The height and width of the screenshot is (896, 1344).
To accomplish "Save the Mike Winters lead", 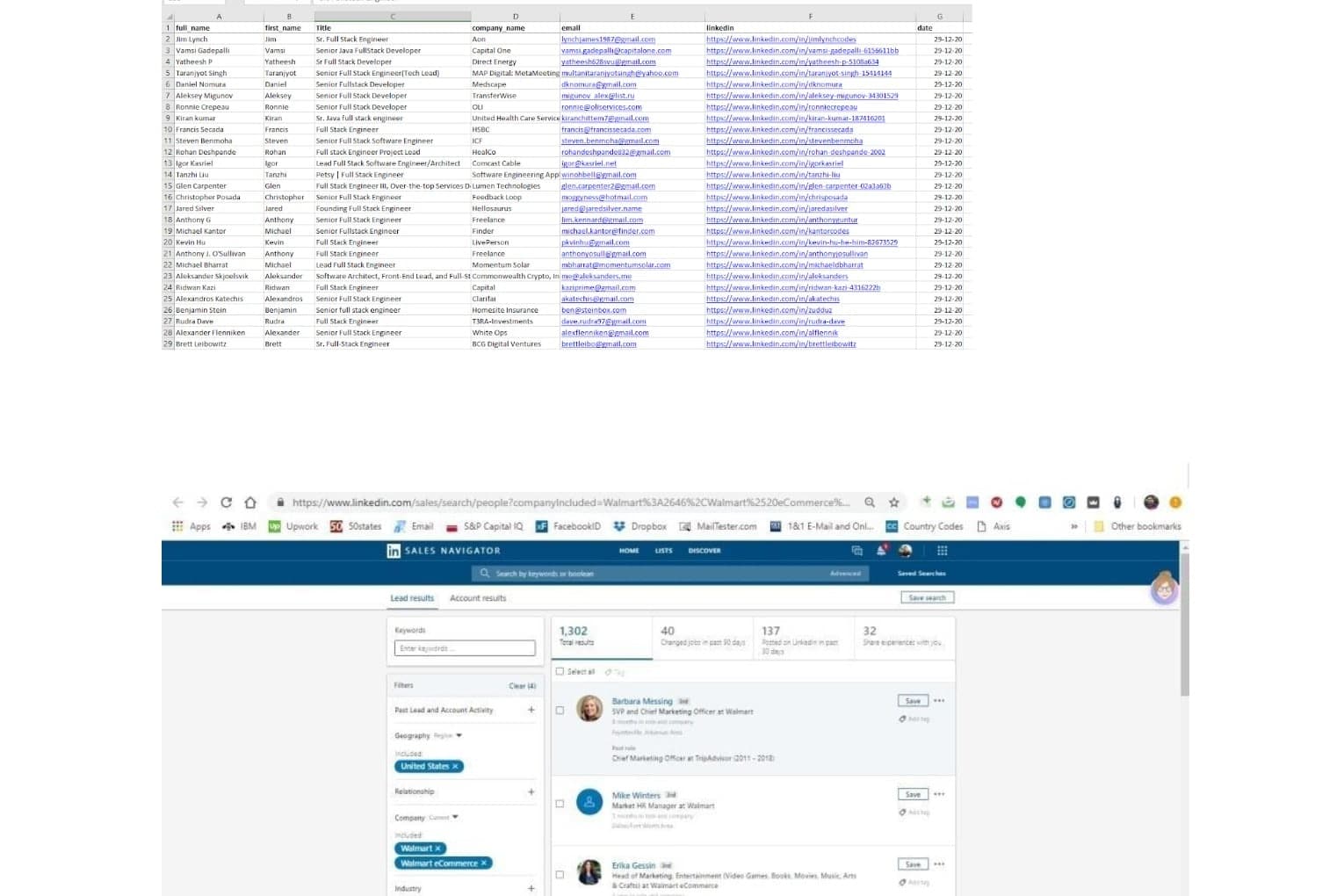I will 913,794.
